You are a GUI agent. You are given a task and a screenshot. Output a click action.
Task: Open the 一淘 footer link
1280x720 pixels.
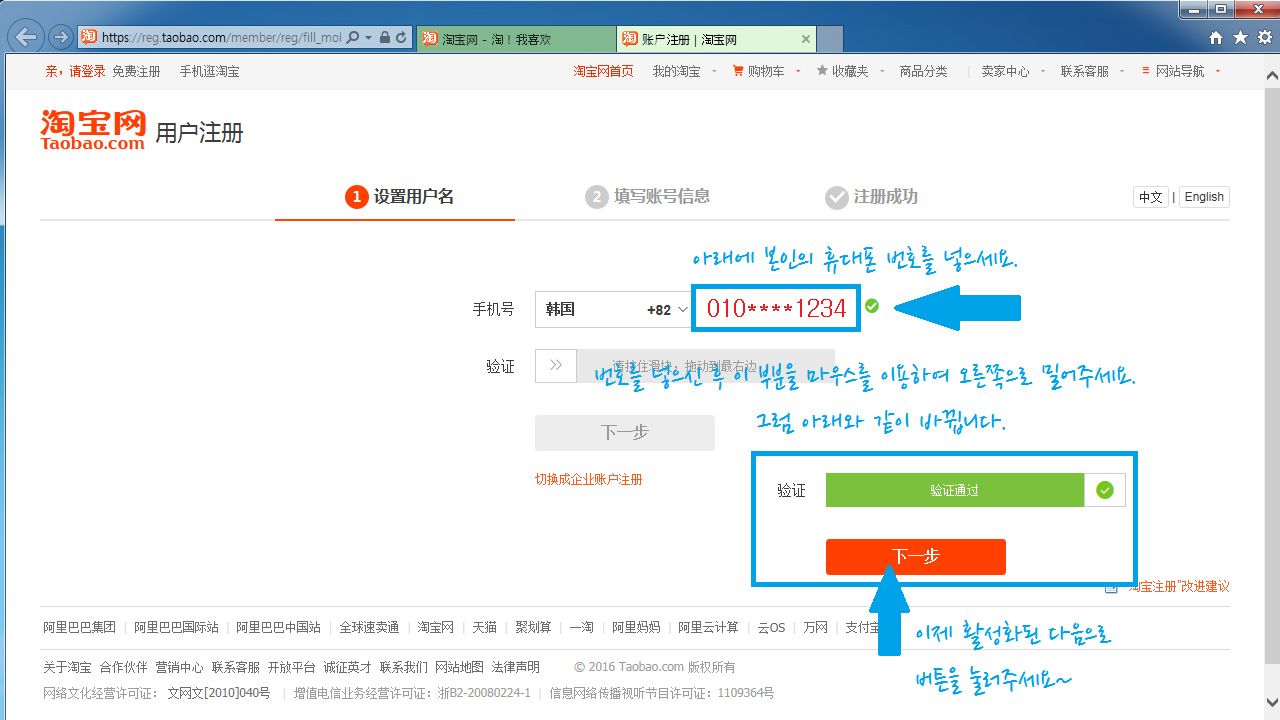(x=582, y=627)
